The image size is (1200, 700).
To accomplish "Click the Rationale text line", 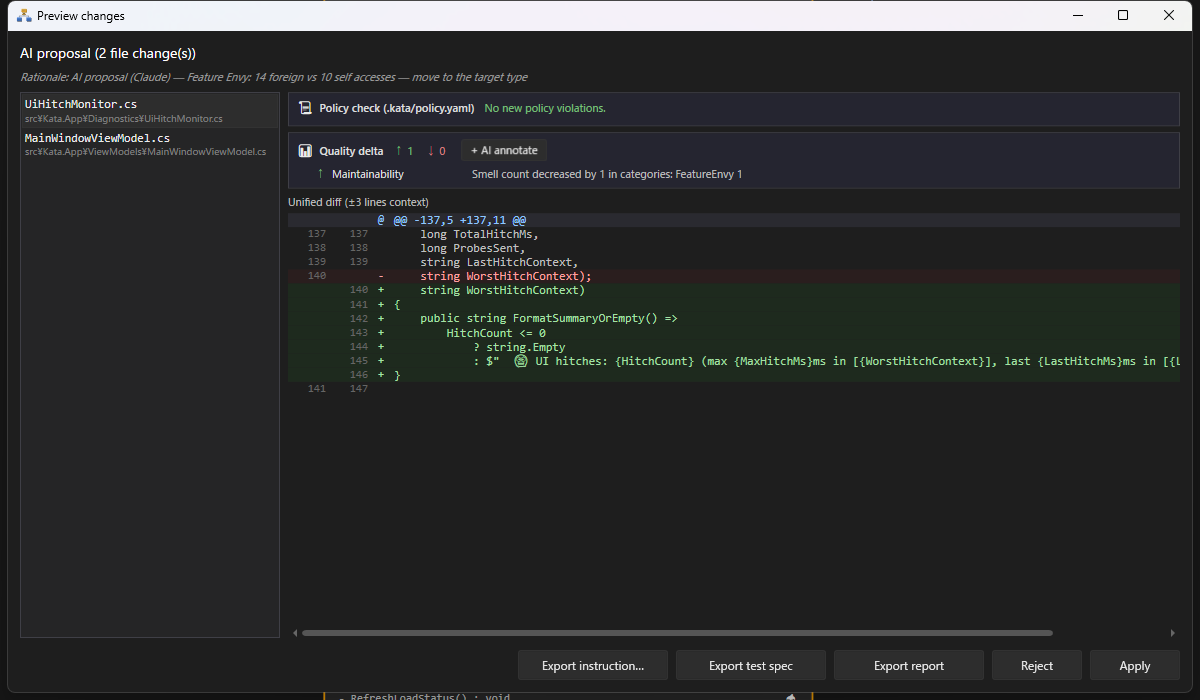I will [274, 77].
